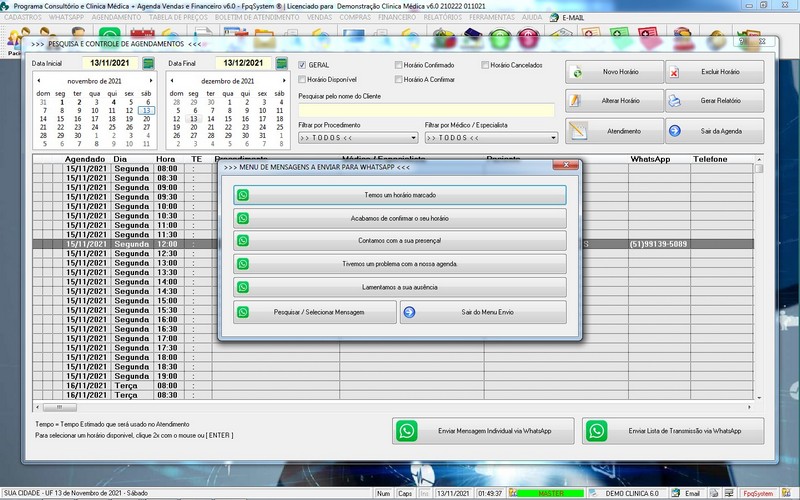Screen dimensions: 800x500
Task: Select the 16/11/2021 Terça 08:30 row
Action: (x=393, y=395)
